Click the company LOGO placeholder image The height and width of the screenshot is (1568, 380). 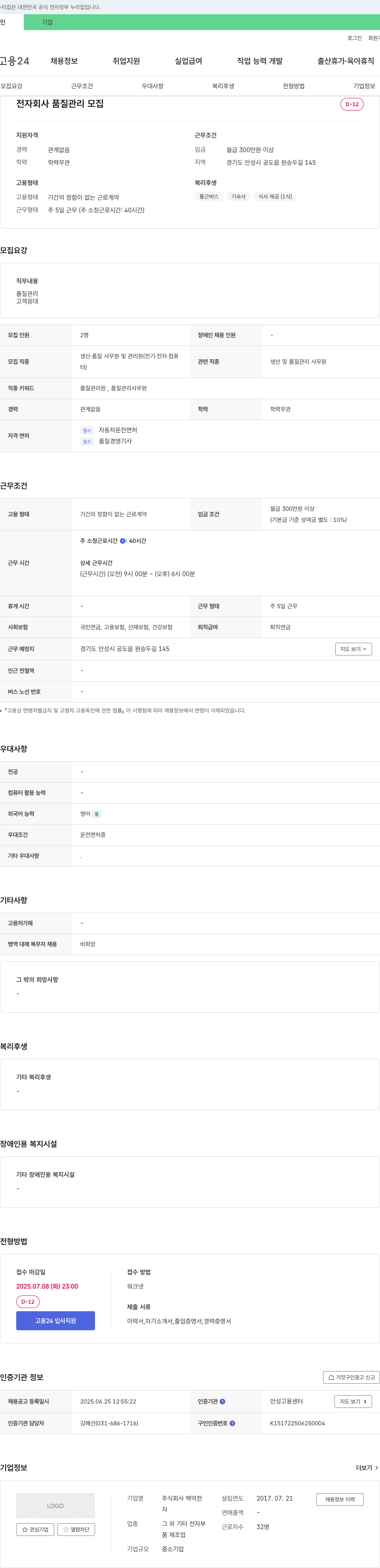point(55,1505)
